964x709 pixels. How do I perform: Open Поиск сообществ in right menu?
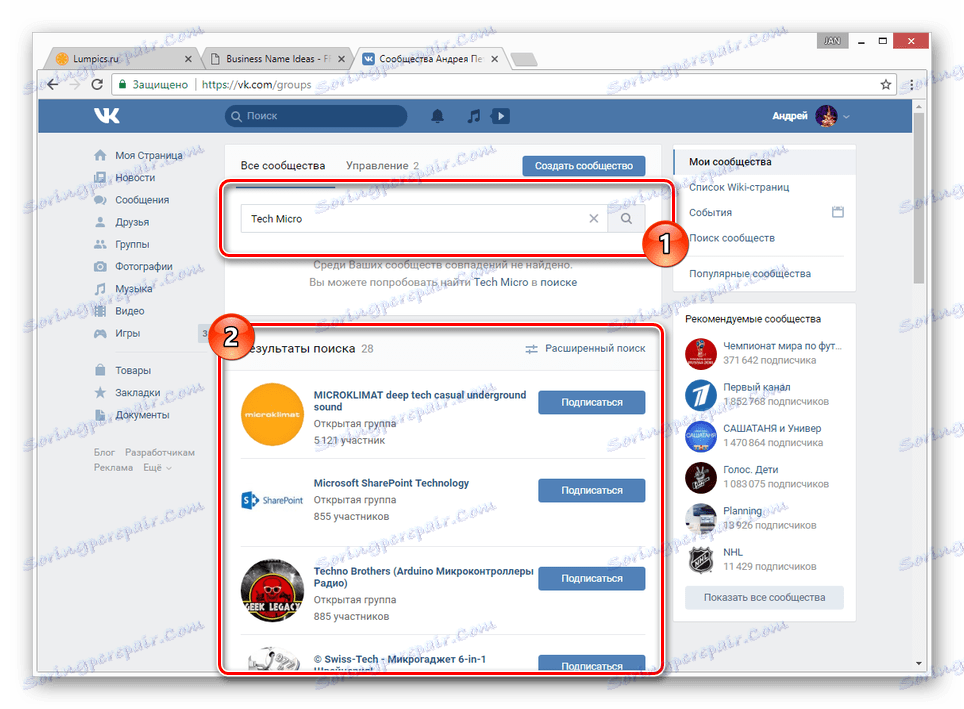point(732,238)
